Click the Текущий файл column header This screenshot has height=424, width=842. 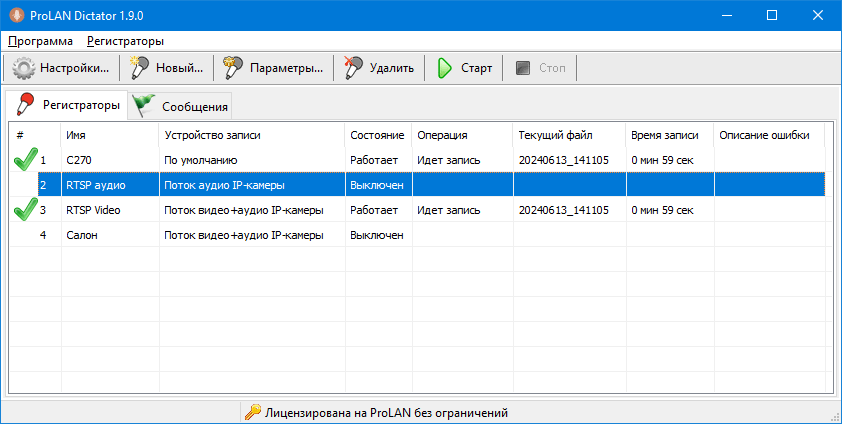tap(555, 135)
